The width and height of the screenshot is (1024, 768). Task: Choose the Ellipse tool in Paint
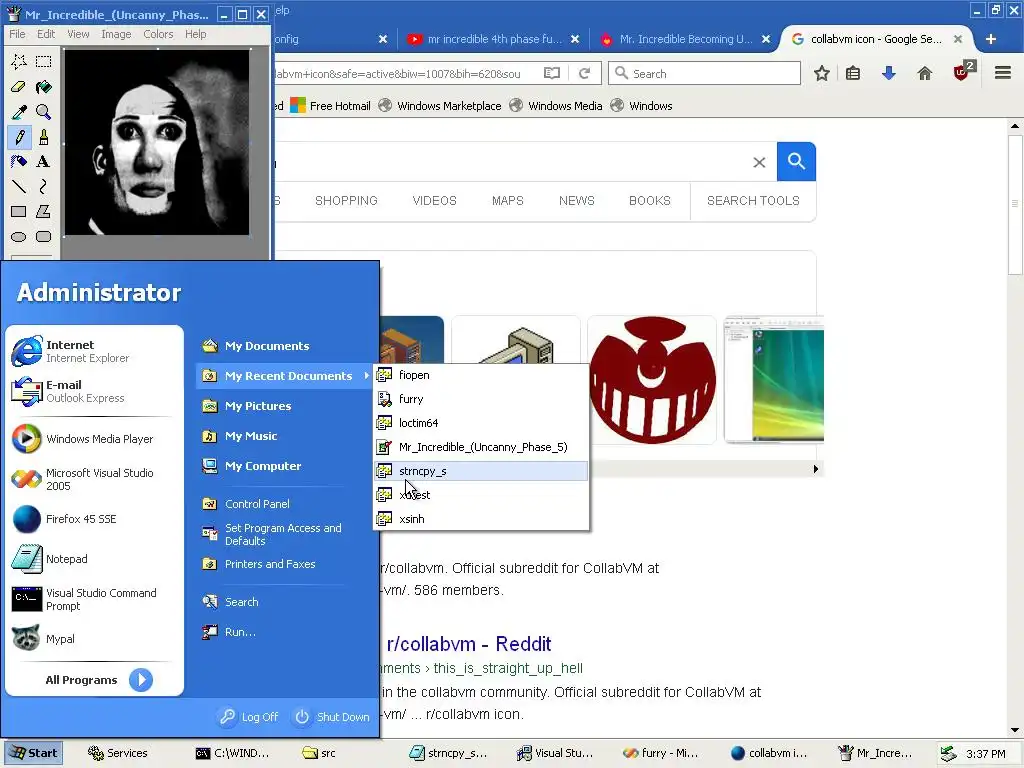19,236
